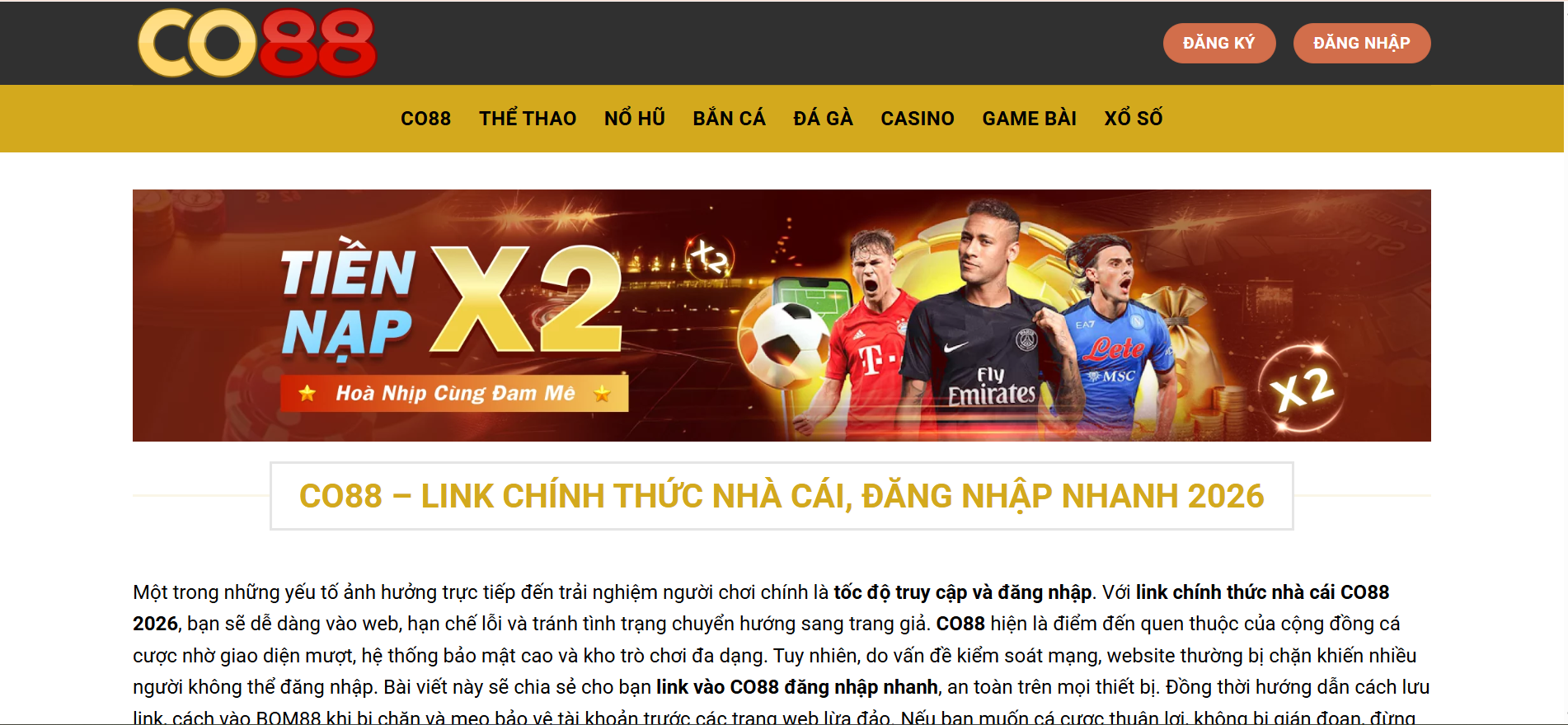Click the round X2 badge on banner
1568x725 pixels.
click(1302, 388)
